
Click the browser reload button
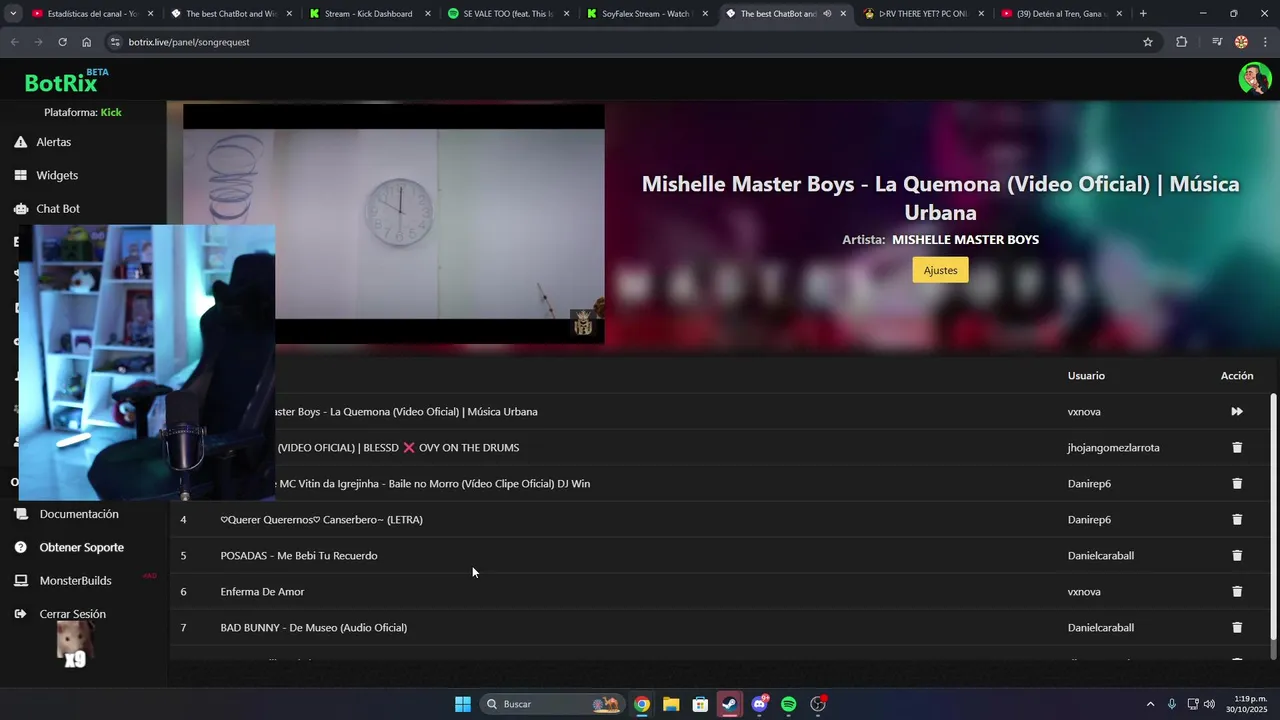(62, 42)
